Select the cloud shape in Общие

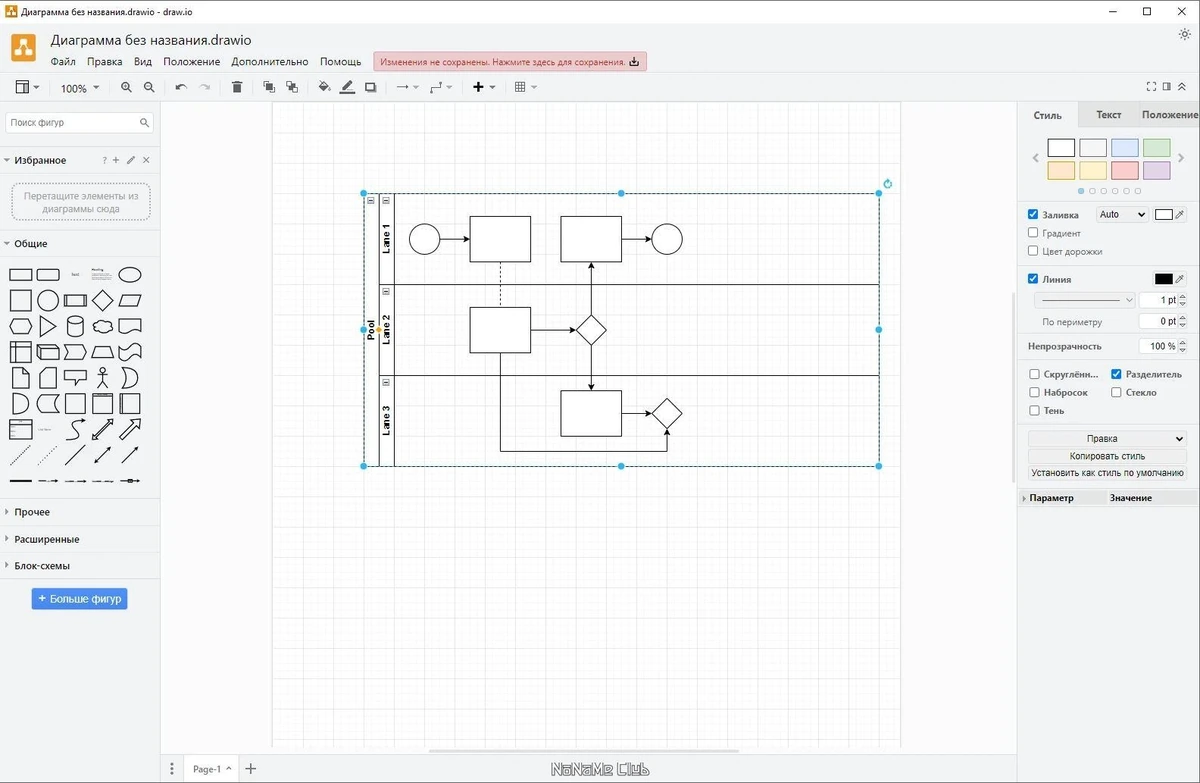click(x=102, y=326)
